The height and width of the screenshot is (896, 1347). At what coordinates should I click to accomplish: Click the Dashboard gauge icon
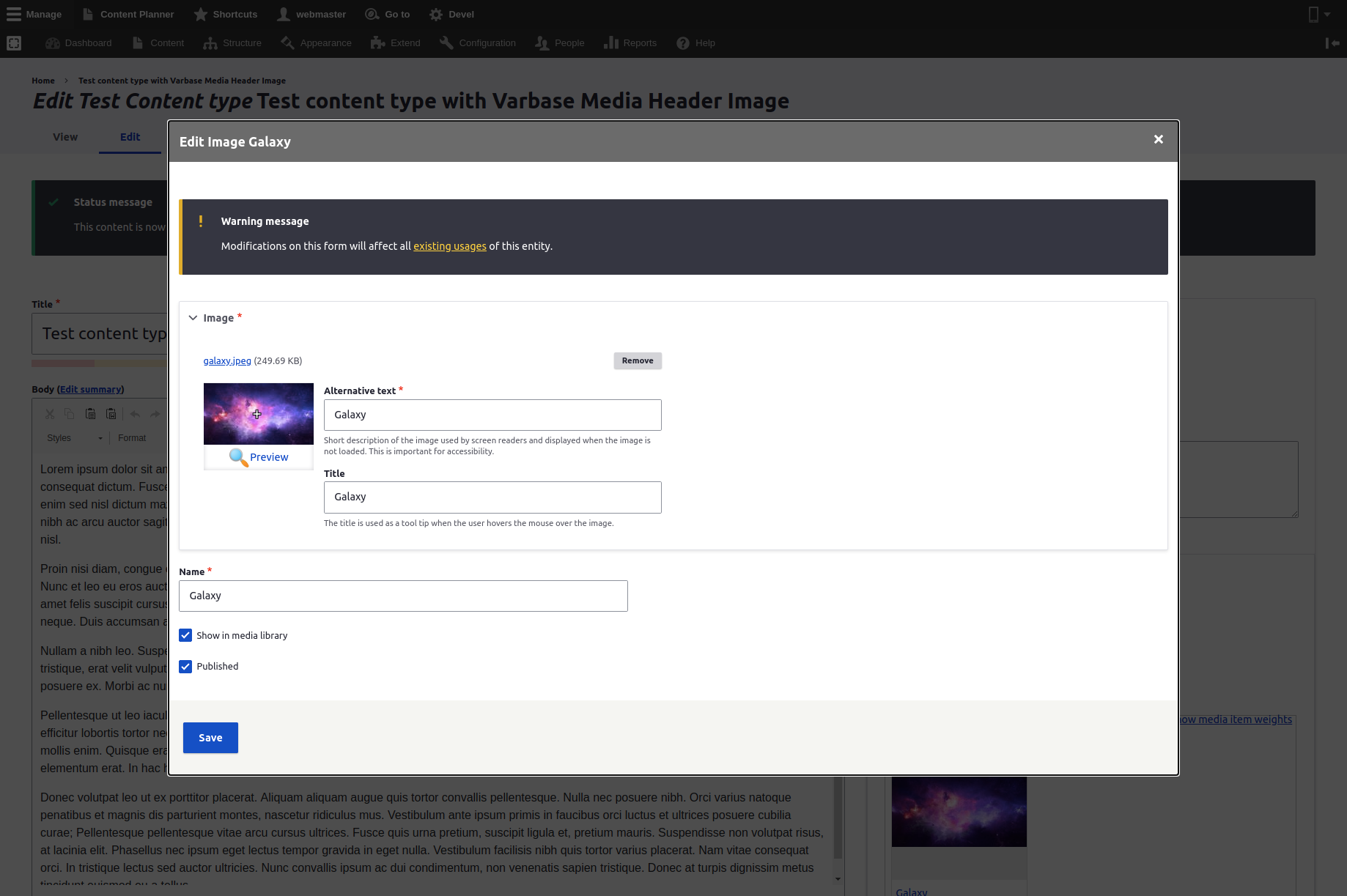pyautogui.click(x=53, y=42)
